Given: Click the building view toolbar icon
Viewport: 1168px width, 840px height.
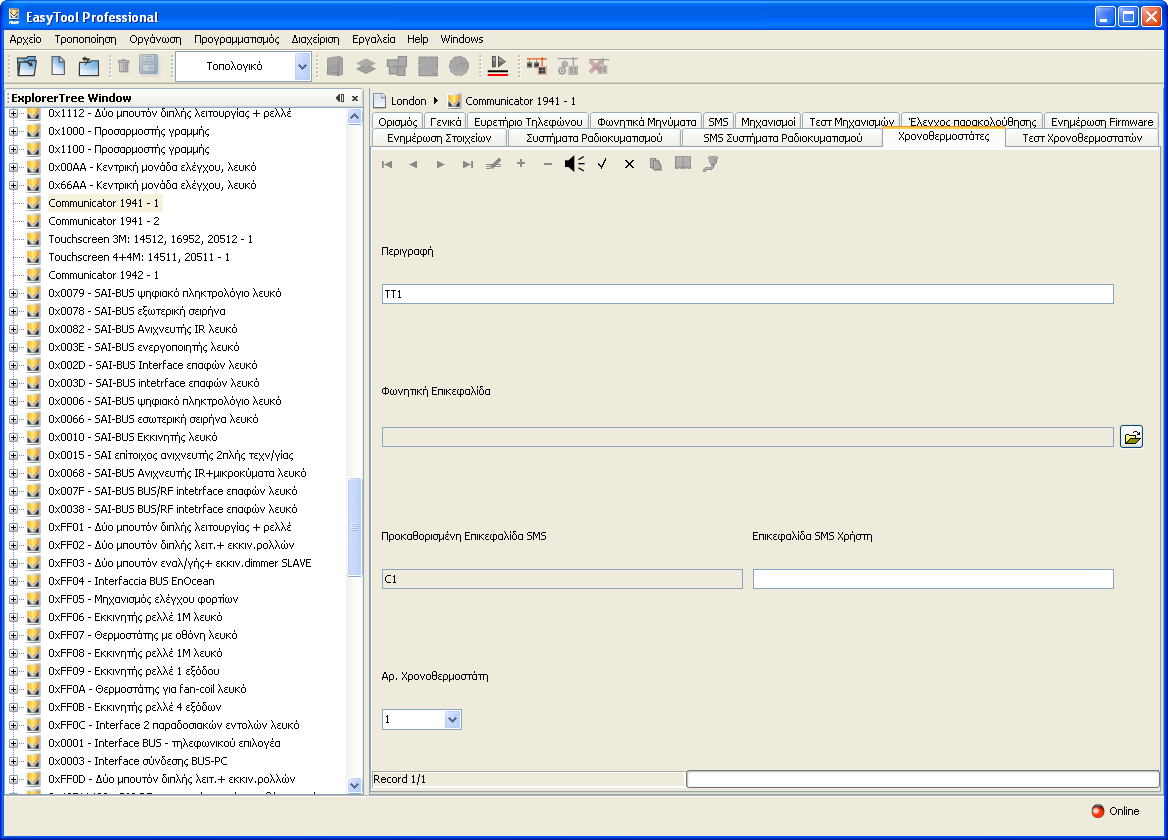Looking at the screenshot, I should pos(335,66).
